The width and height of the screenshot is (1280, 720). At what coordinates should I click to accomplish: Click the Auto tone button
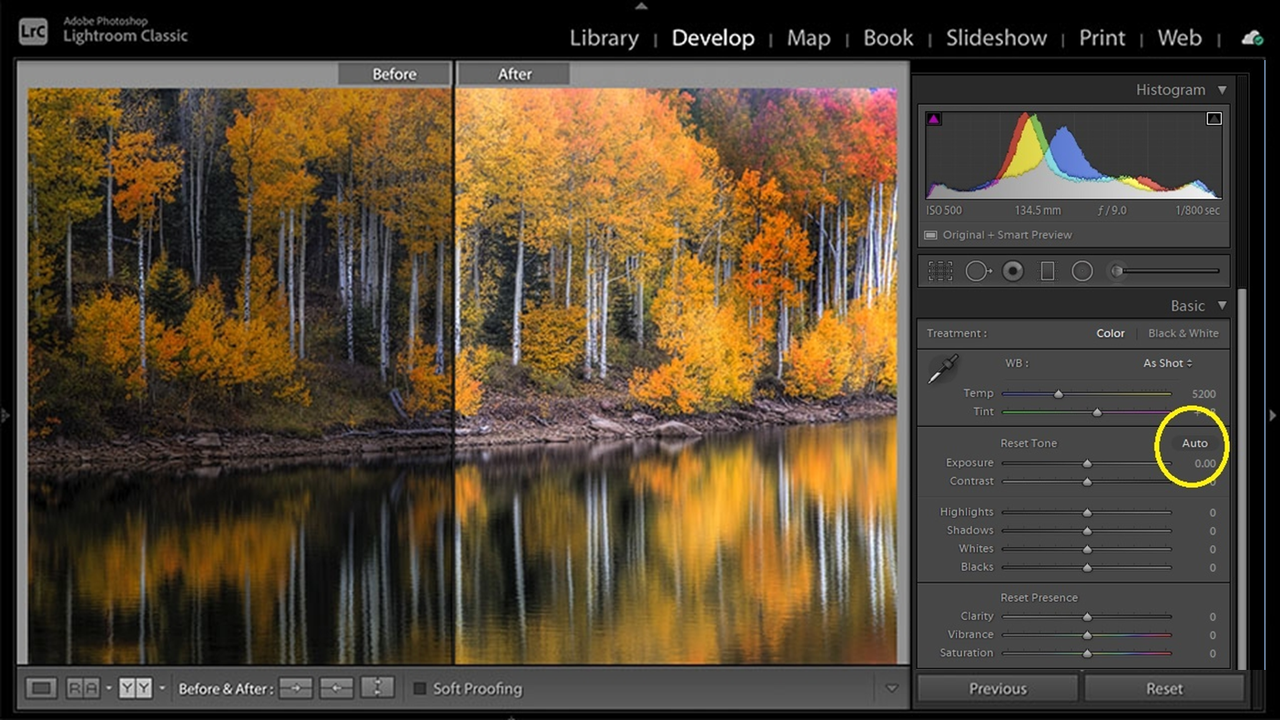(1195, 443)
